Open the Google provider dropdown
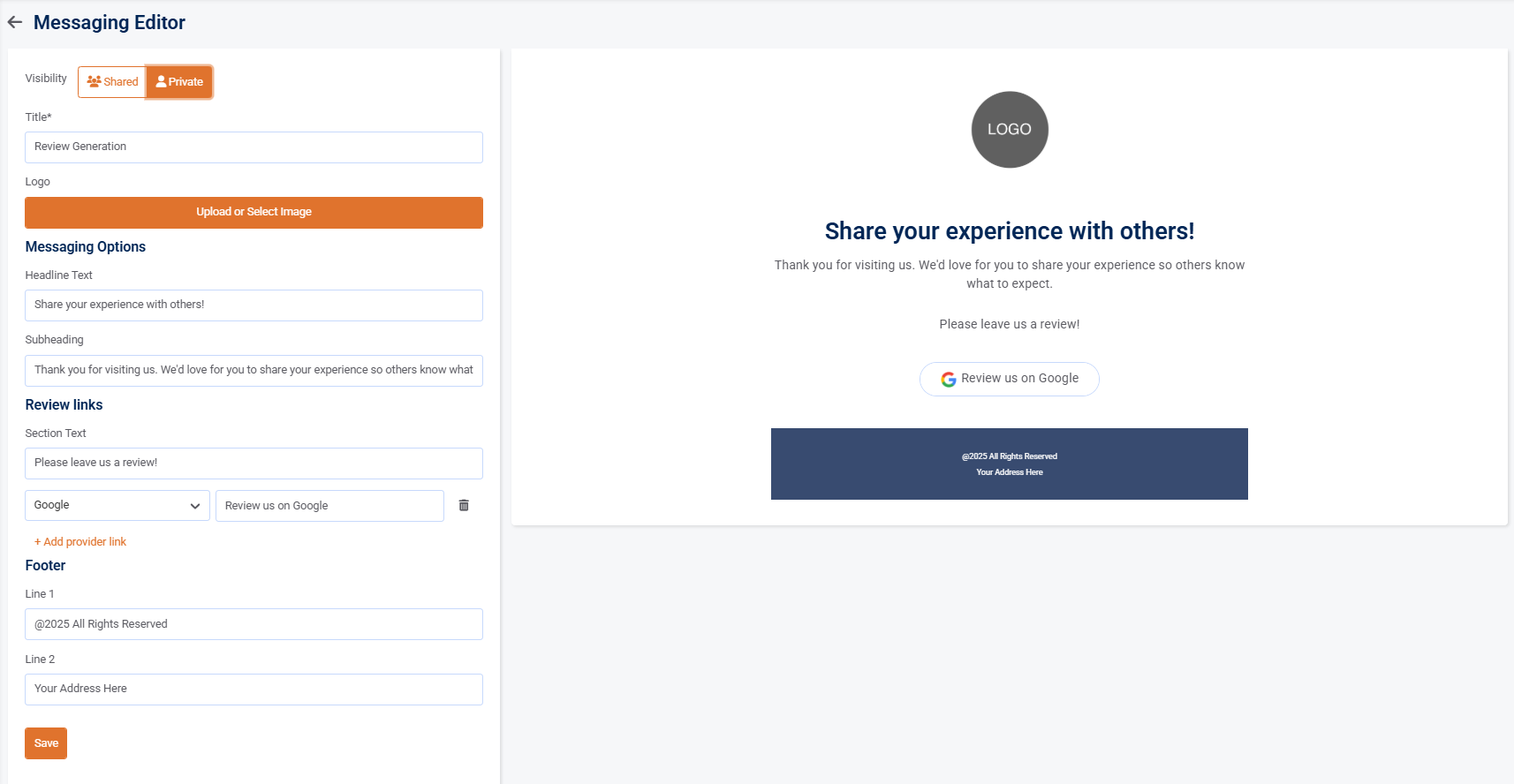1514x784 pixels. (117, 506)
